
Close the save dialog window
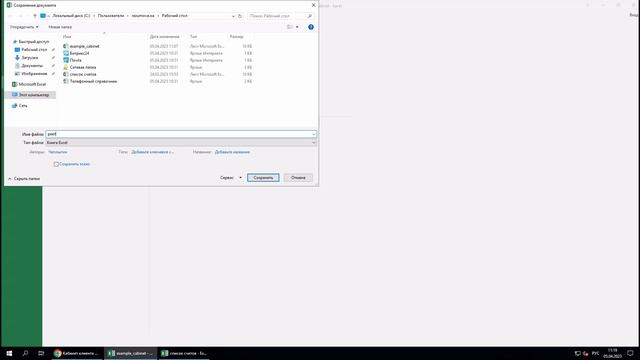(313, 5)
